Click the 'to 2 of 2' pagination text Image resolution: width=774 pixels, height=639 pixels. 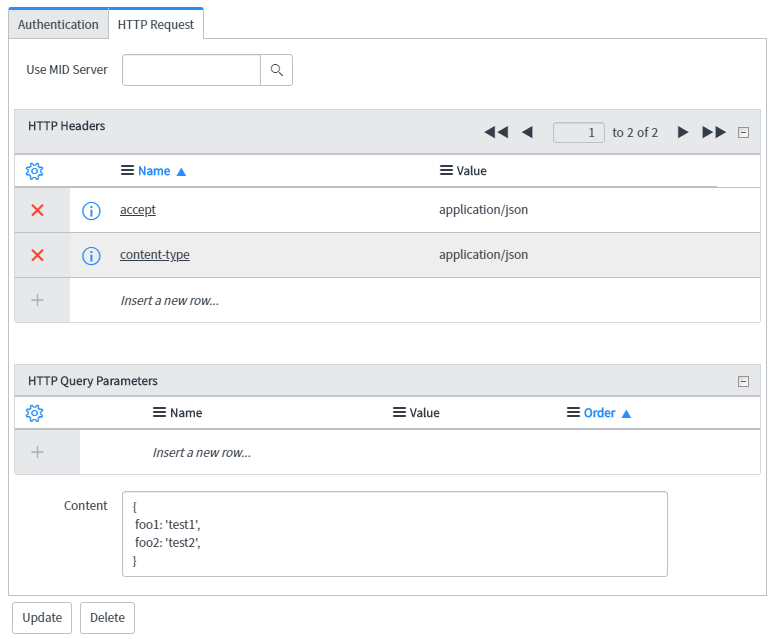(x=635, y=133)
